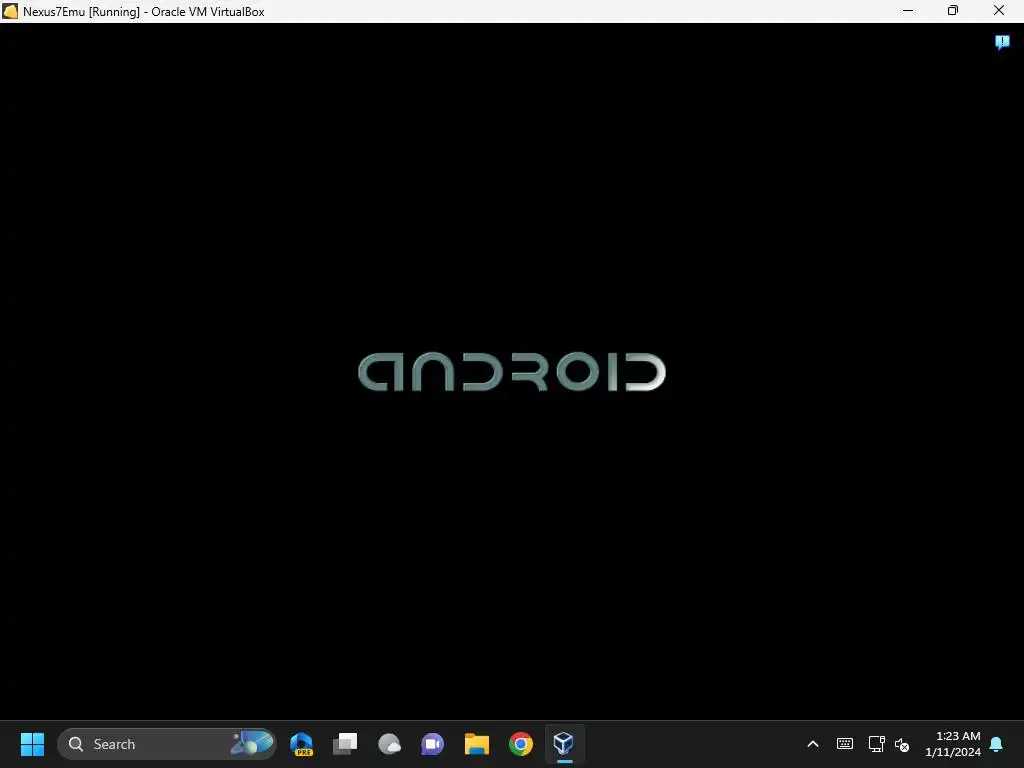Expand the hidden system tray icons
Image resolution: width=1024 pixels, height=768 pixels.
coord(813,744)
